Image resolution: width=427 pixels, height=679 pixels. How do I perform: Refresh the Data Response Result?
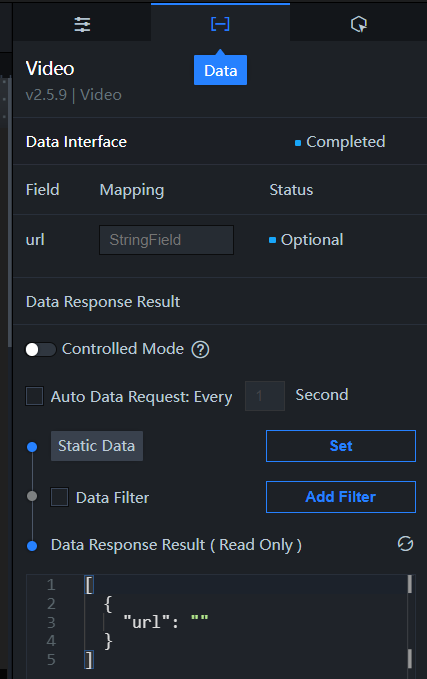(x=405, y=544)
